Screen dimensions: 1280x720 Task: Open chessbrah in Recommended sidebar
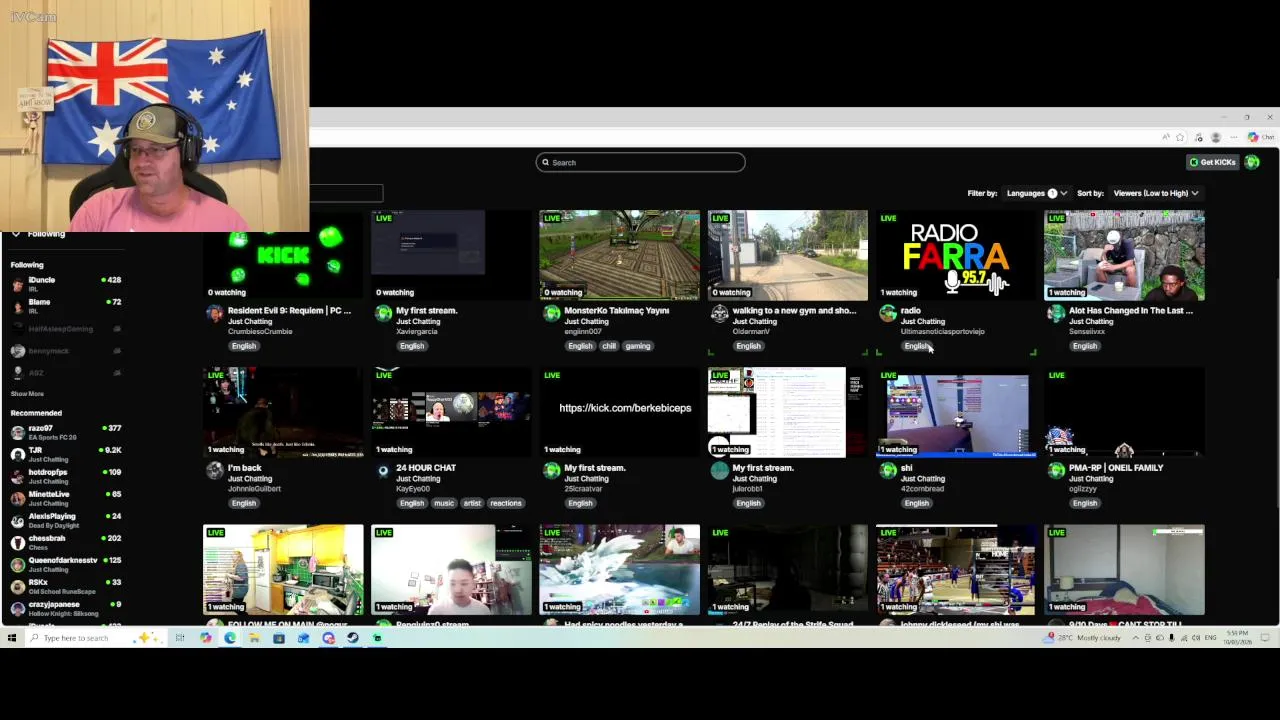65,542
